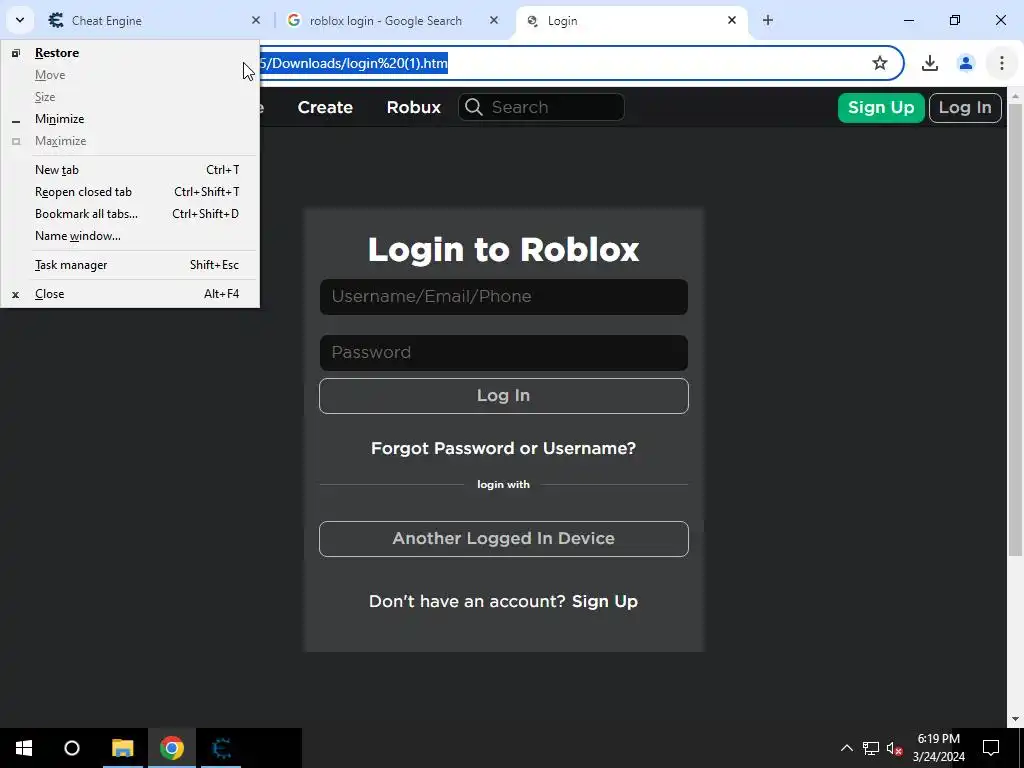Select Reopen closed tab entry
Viewport: 1024px width, 768px height.
130,192
